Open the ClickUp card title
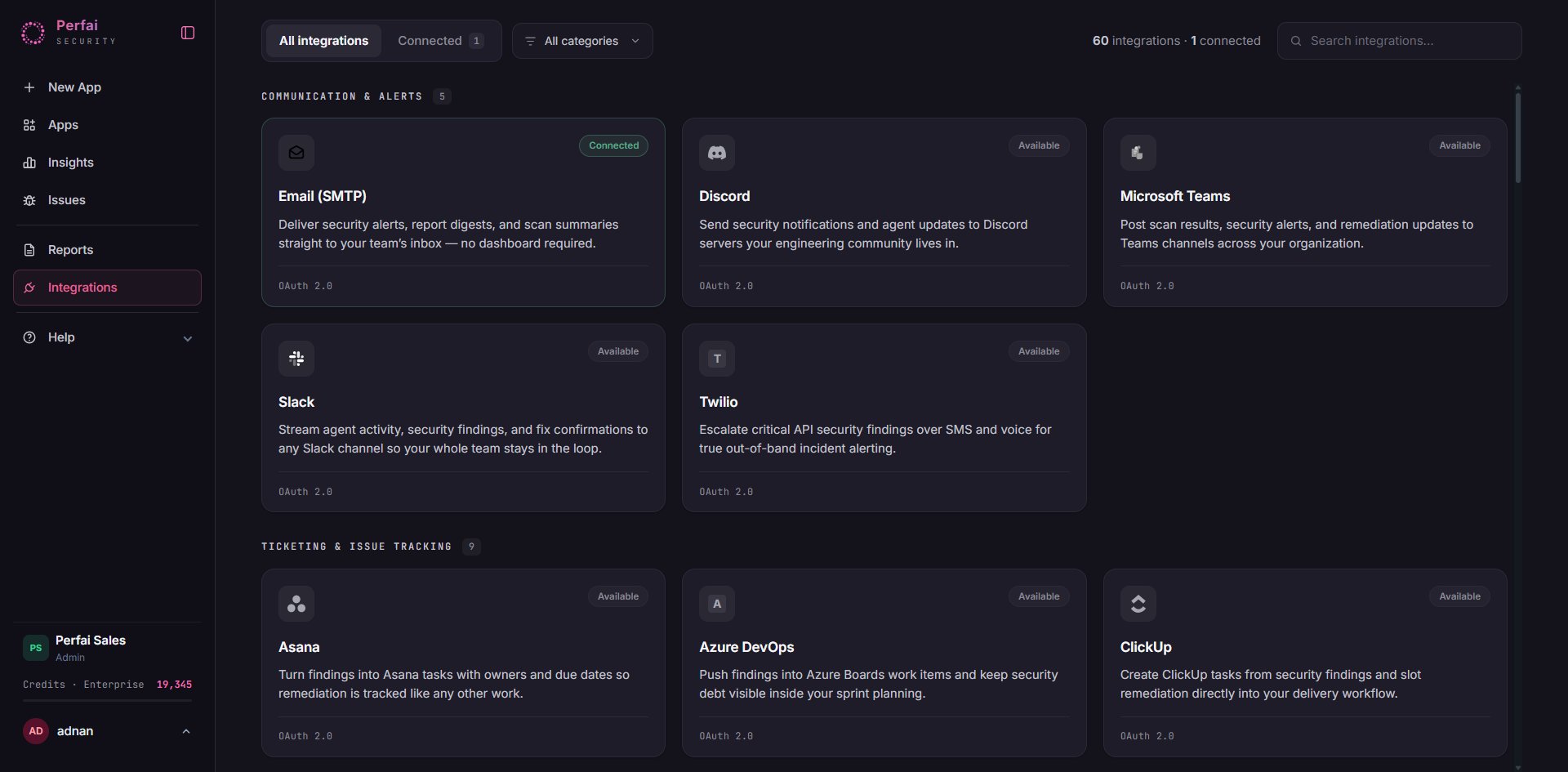The height and width of the screenshot is (772, 1568). 1146,647
